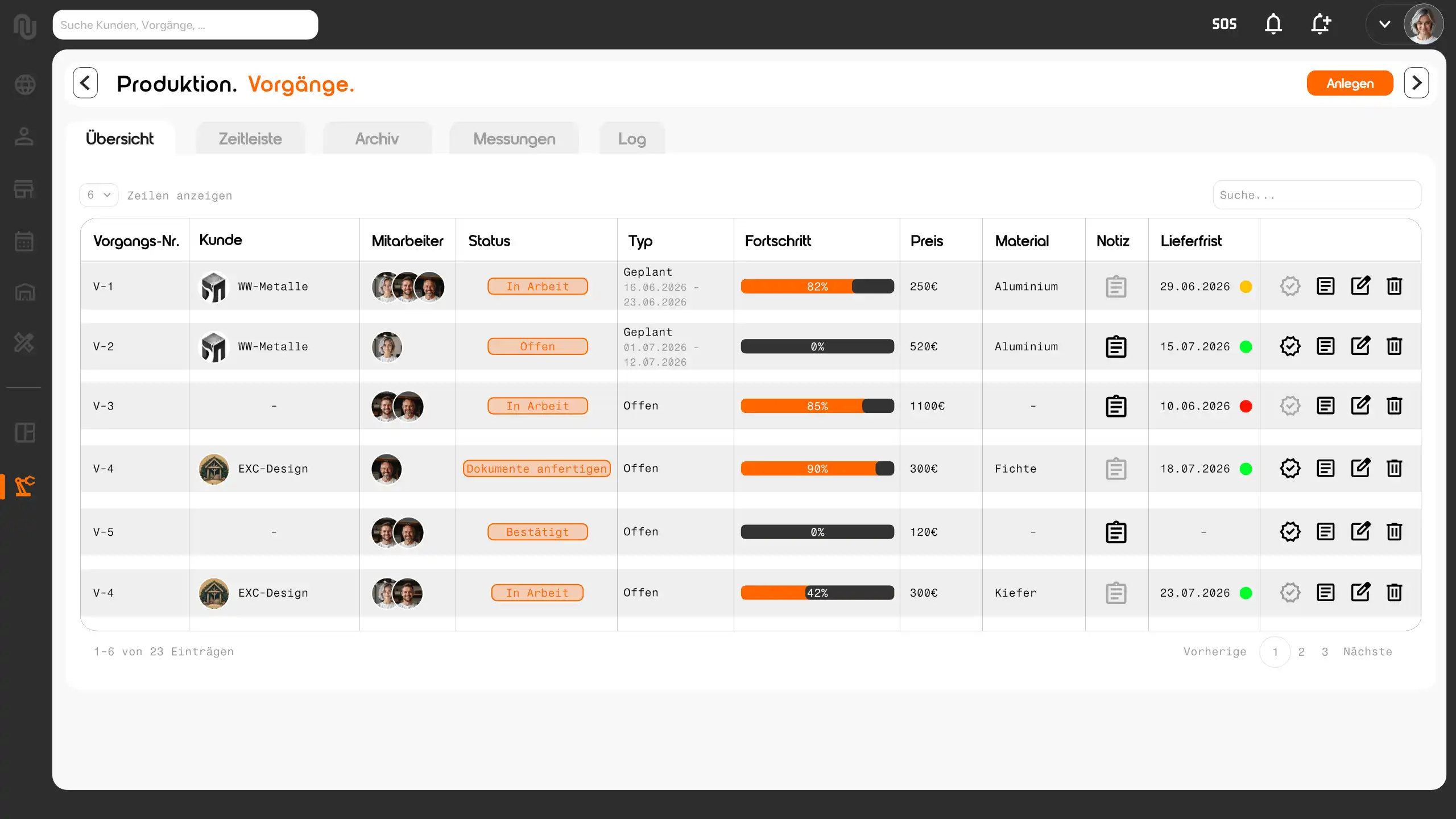Click the Anlegen button
1456x819 pixels.
1350,83
